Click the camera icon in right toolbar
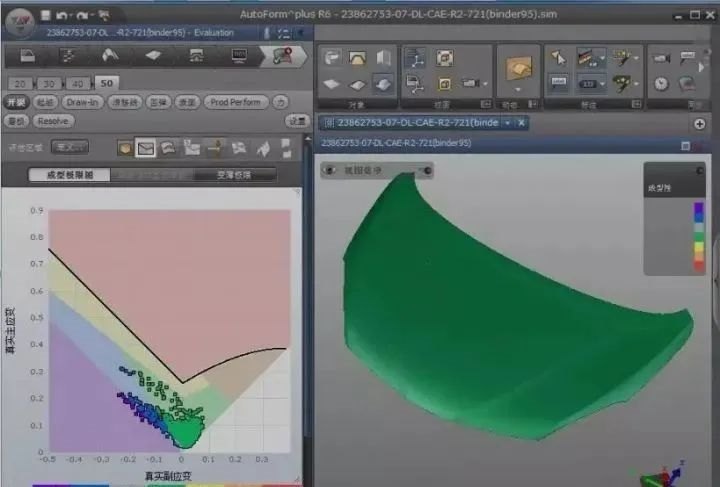The height and width of the screenshot is (487, 720). (662, 58)
